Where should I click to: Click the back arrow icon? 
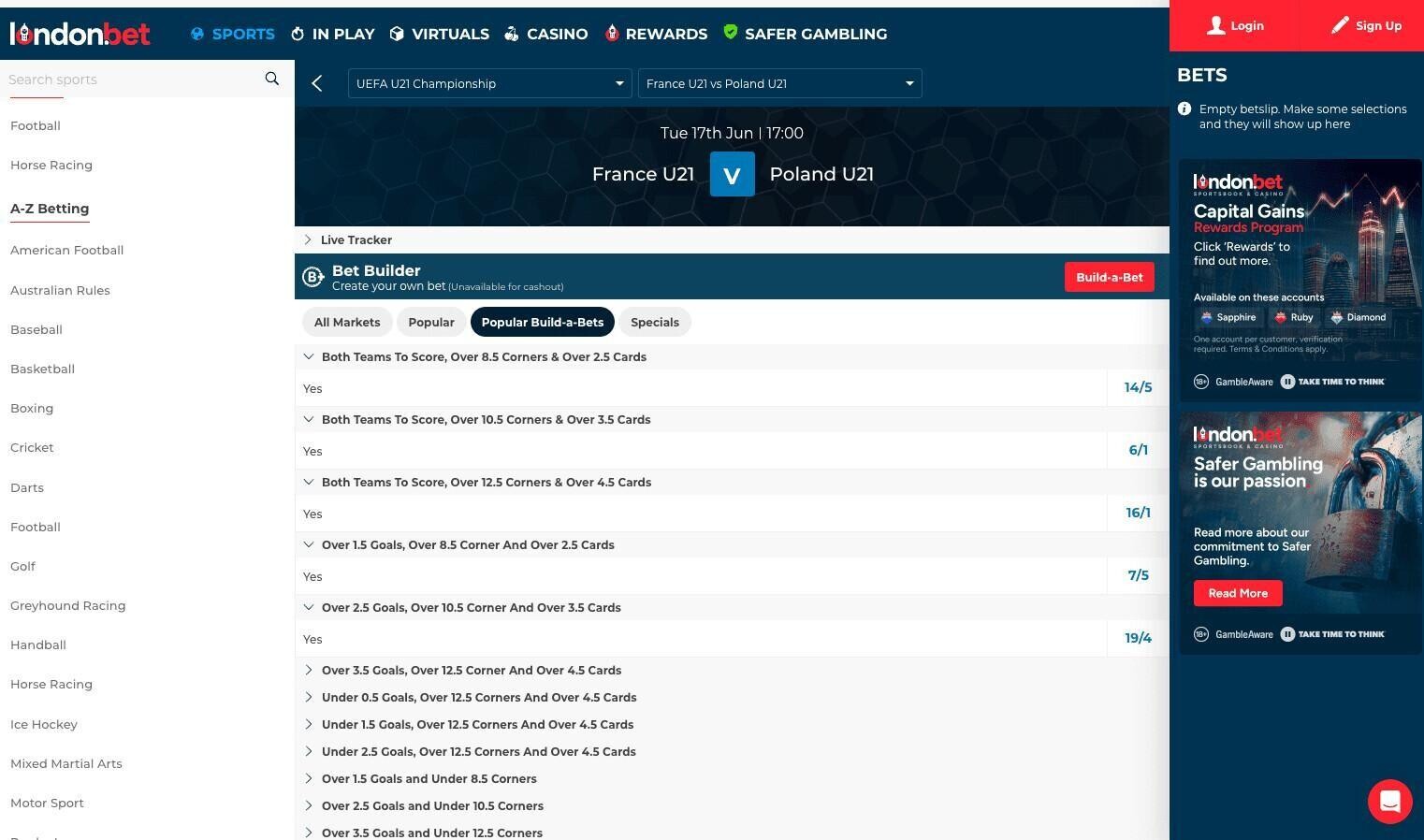pos(317,83)
